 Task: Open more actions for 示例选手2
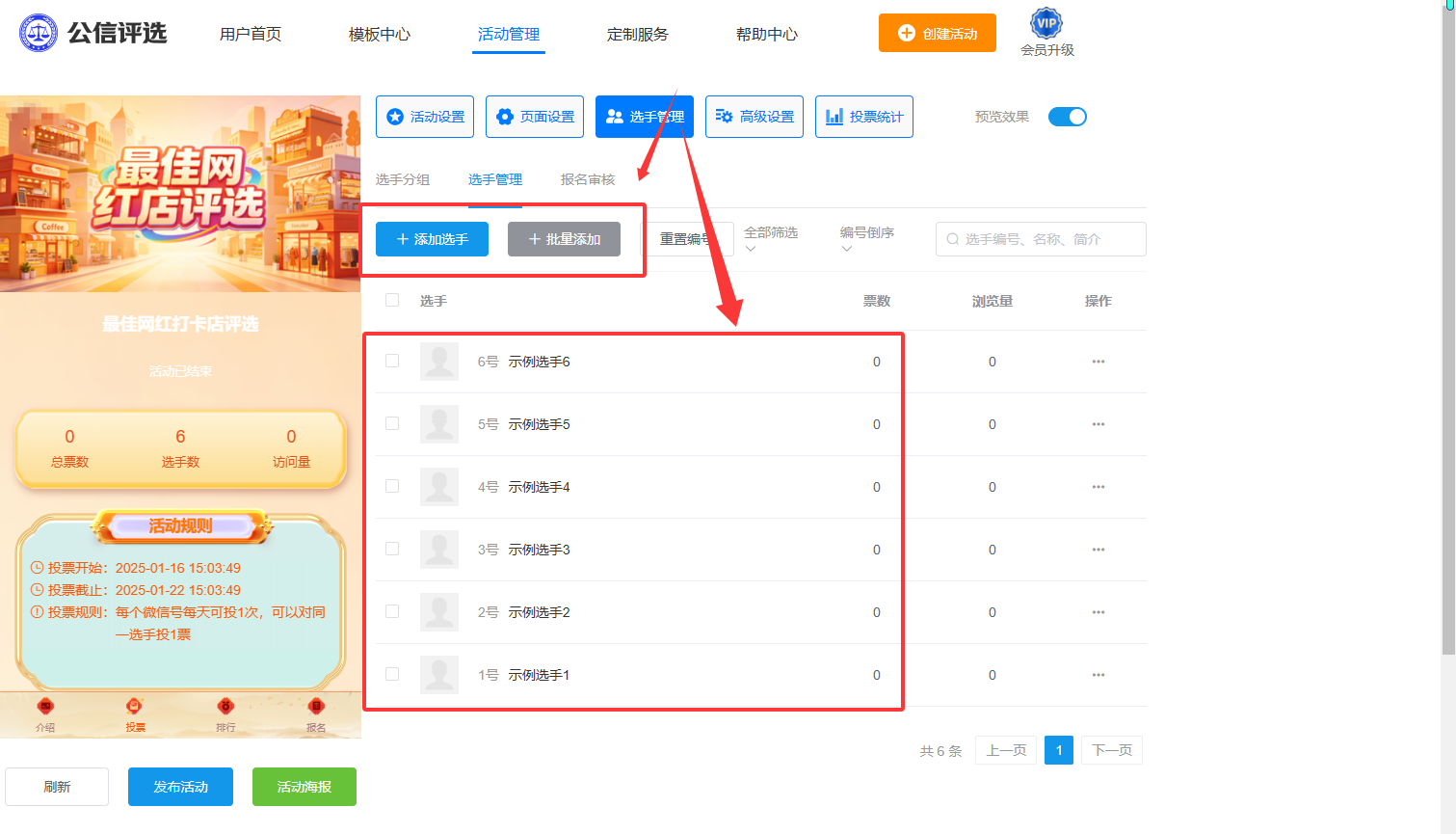pyautogui.click(x=1099, y=612)
